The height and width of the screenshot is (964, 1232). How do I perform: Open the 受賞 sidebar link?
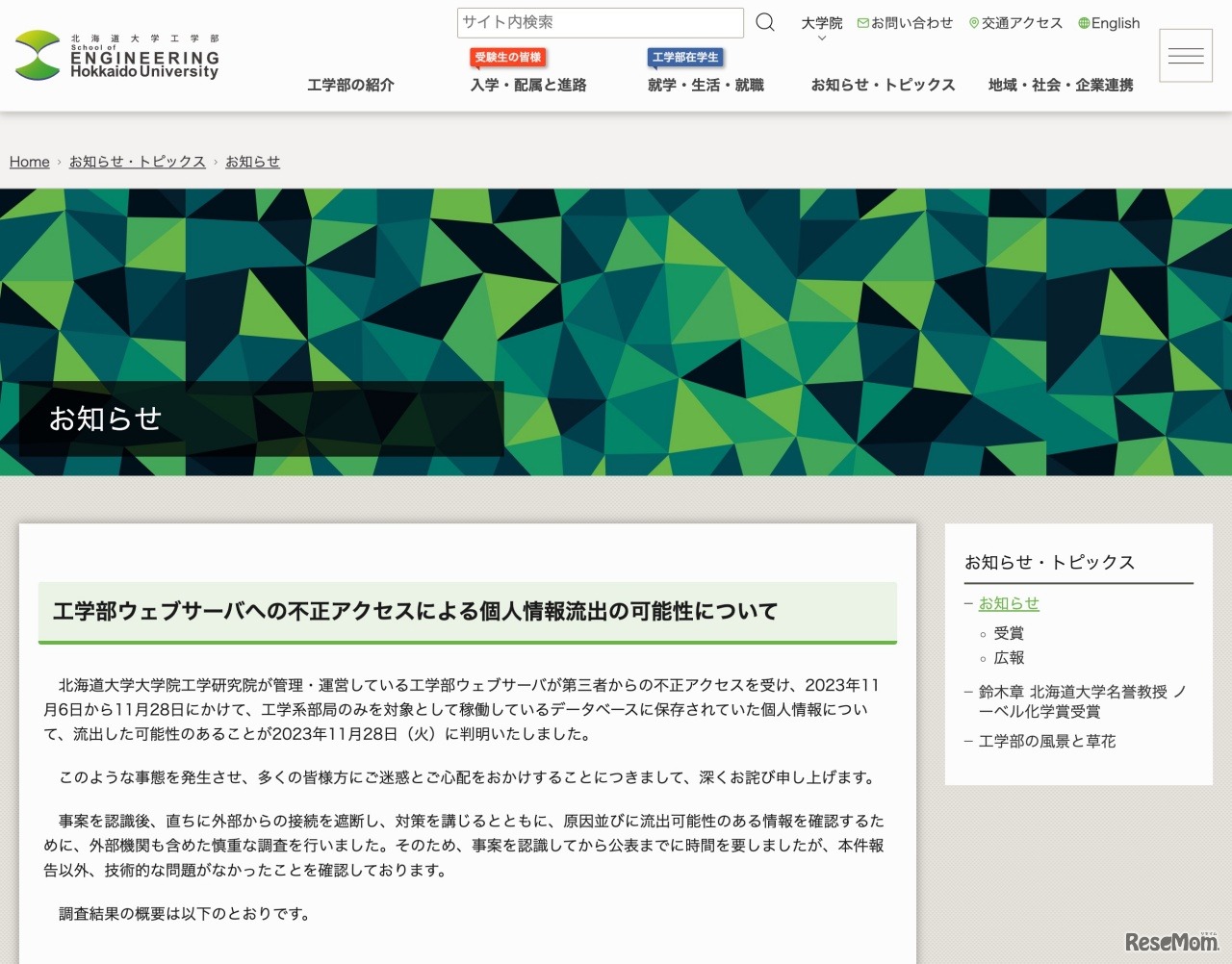tap(1009, 633)
